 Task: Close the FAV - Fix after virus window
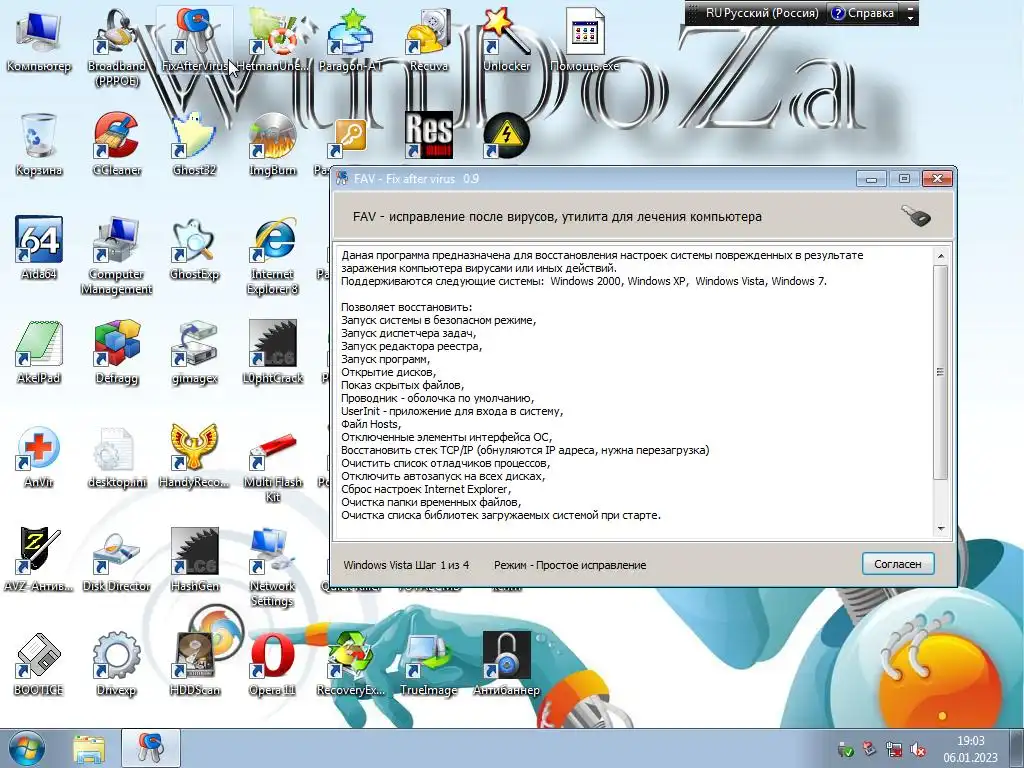[937, 179]
